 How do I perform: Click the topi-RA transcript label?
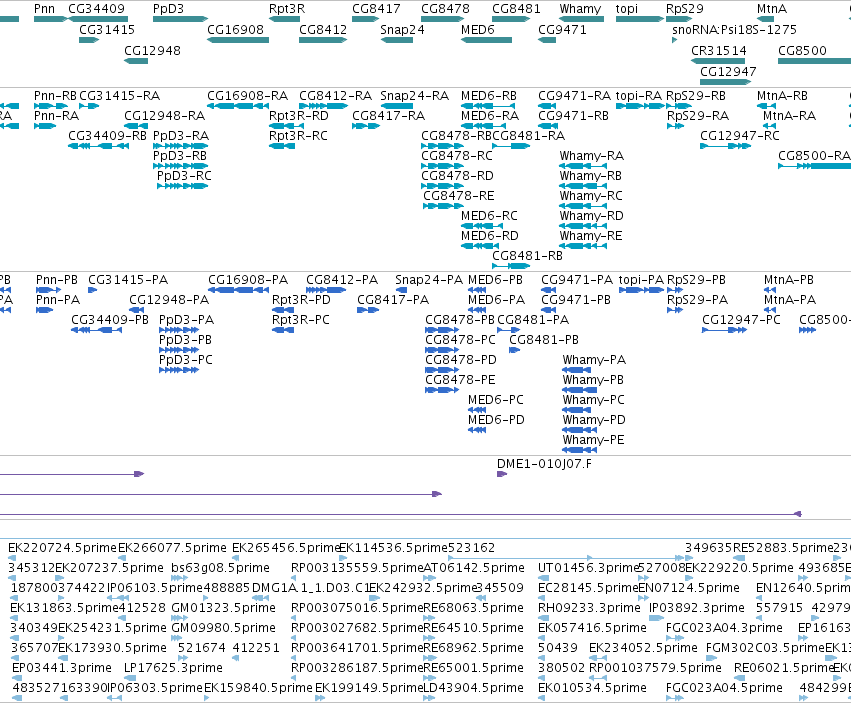click(639, 96)
